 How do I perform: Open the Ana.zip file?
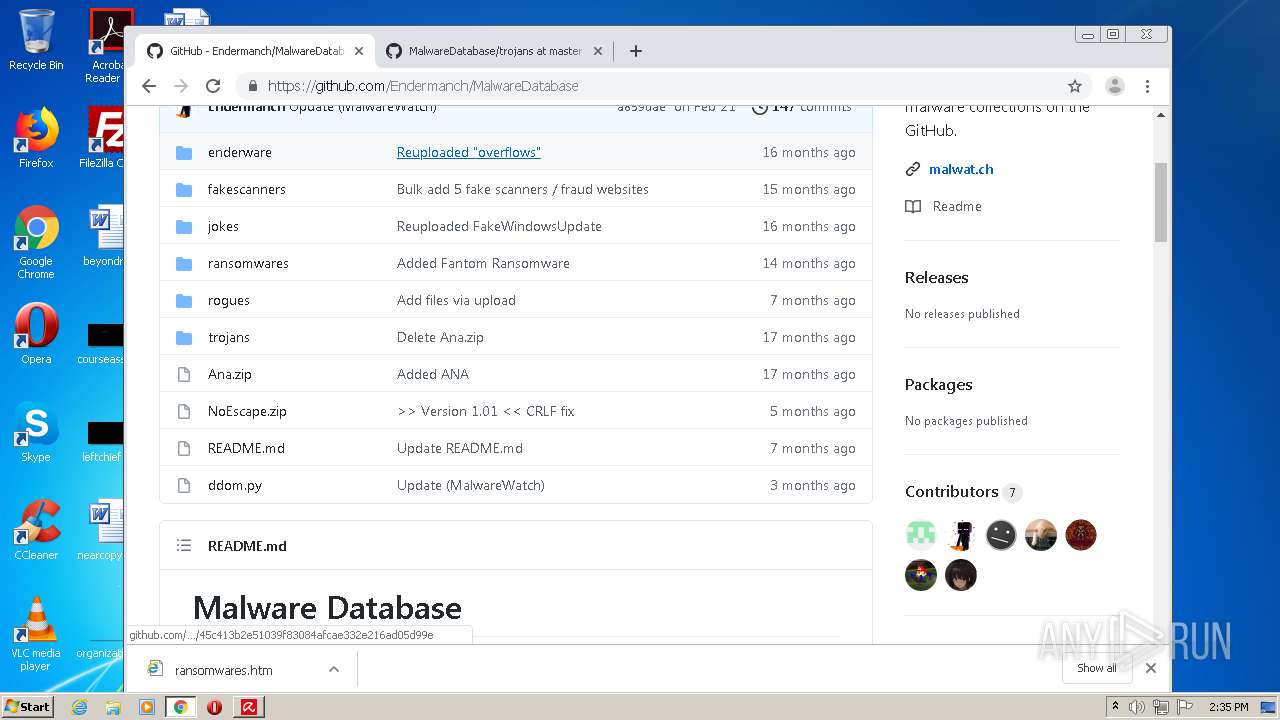230,374
